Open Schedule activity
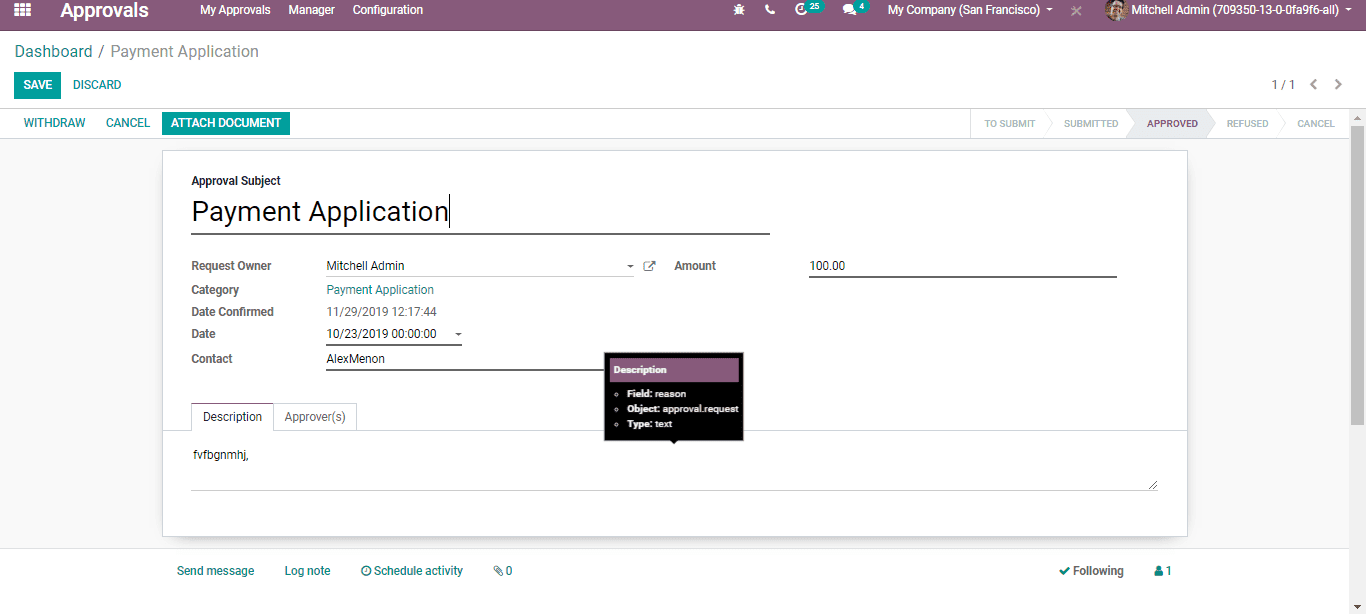Screen dimensions: 1366x614 [x=412, y=571]
